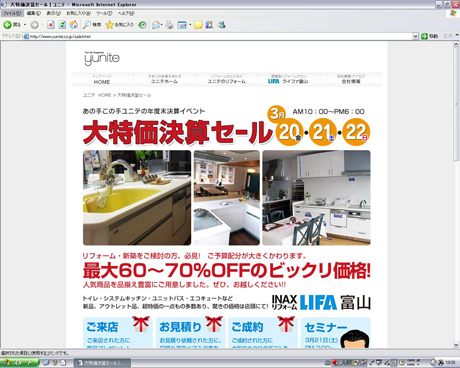Click the page icon beside the address URL
Screen dimensions: 460x368
(x=26, y=36)
